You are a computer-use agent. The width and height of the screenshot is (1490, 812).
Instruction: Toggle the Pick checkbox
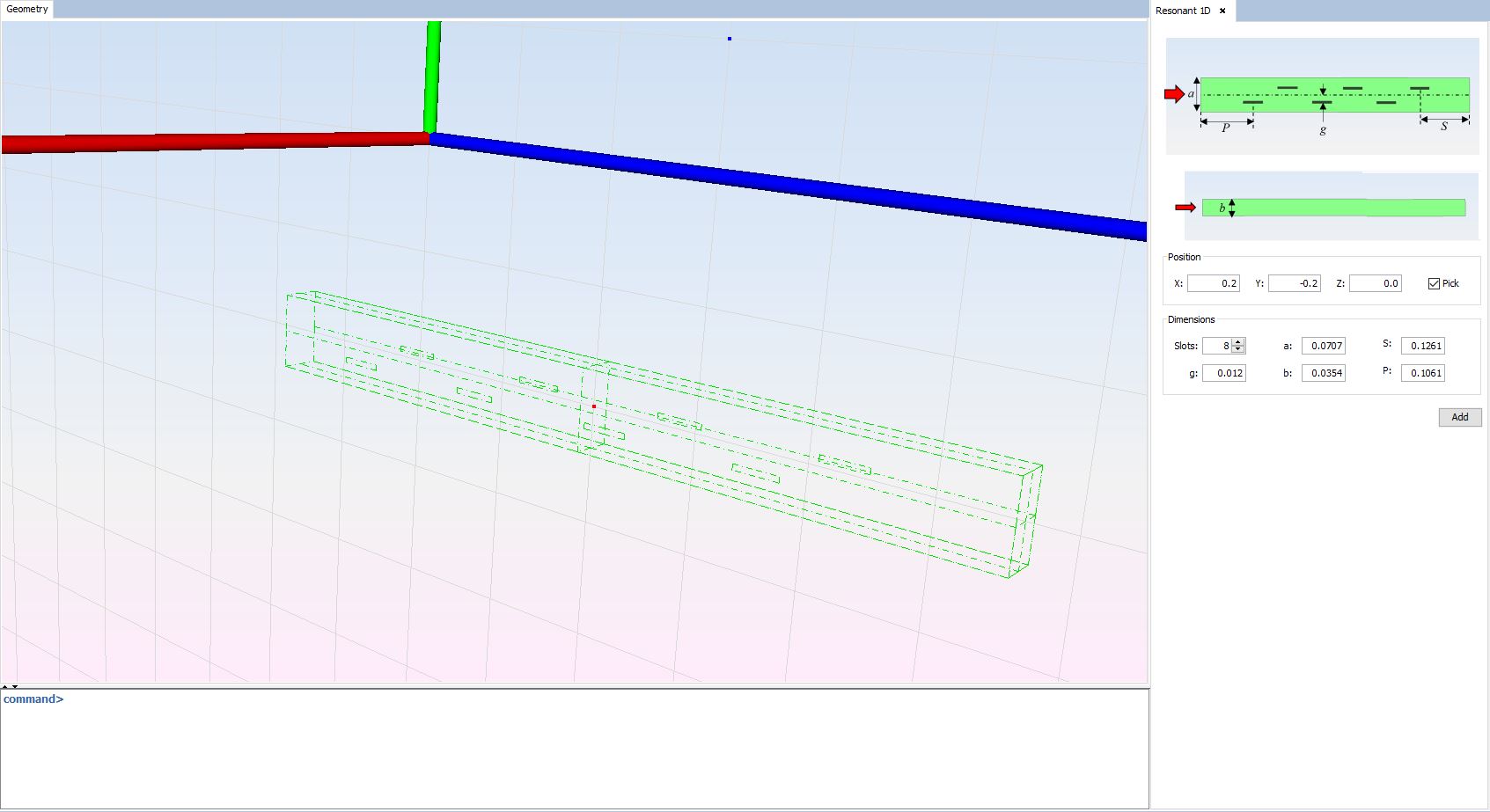(x=1434, y=283)
